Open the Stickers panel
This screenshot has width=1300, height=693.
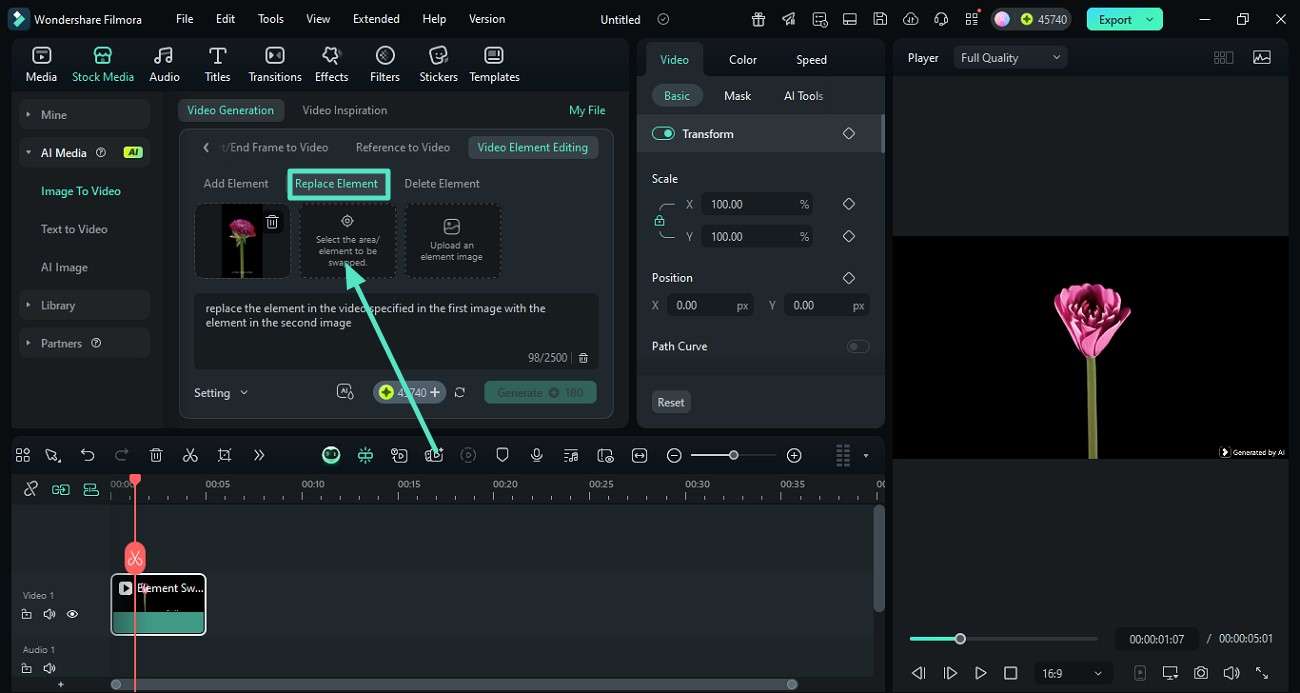pos(438,64)
